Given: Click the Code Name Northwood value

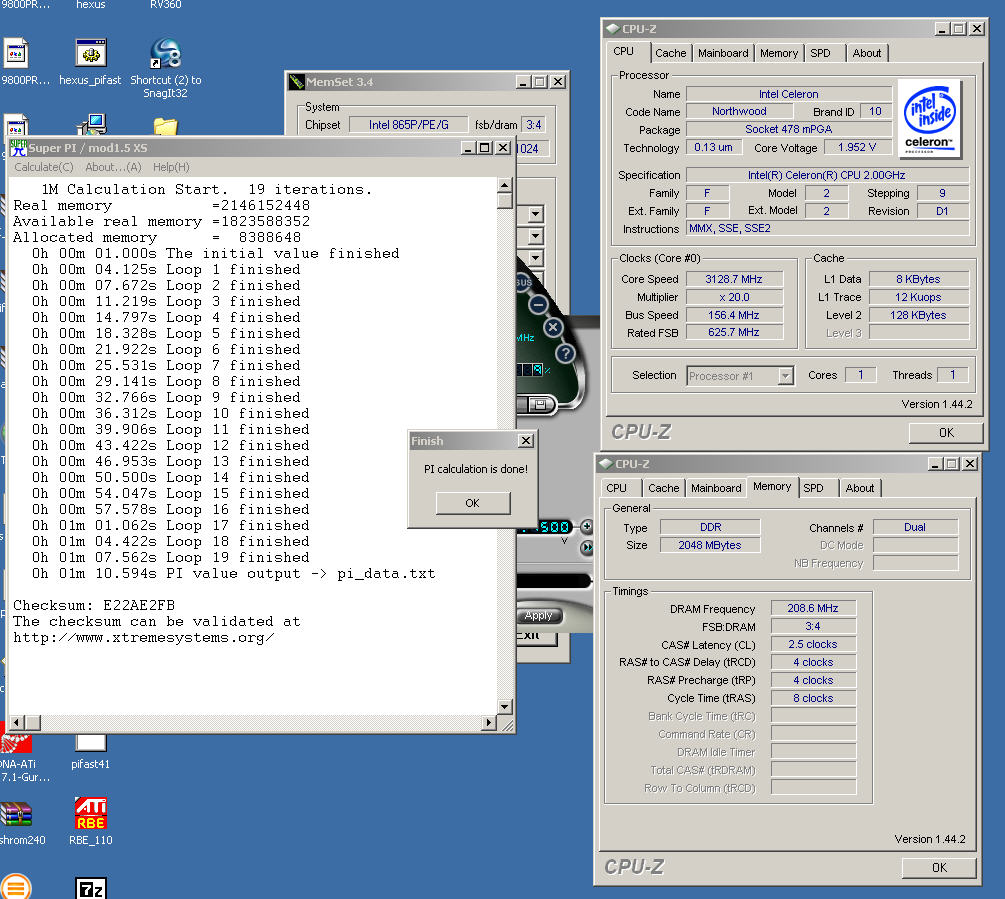Looking at the screenshot, I should coord(739,111).
